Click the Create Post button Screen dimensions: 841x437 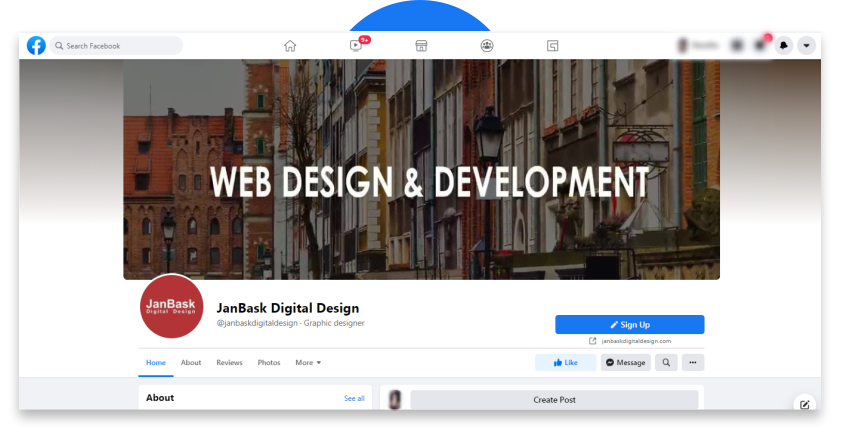coord(554,399)
